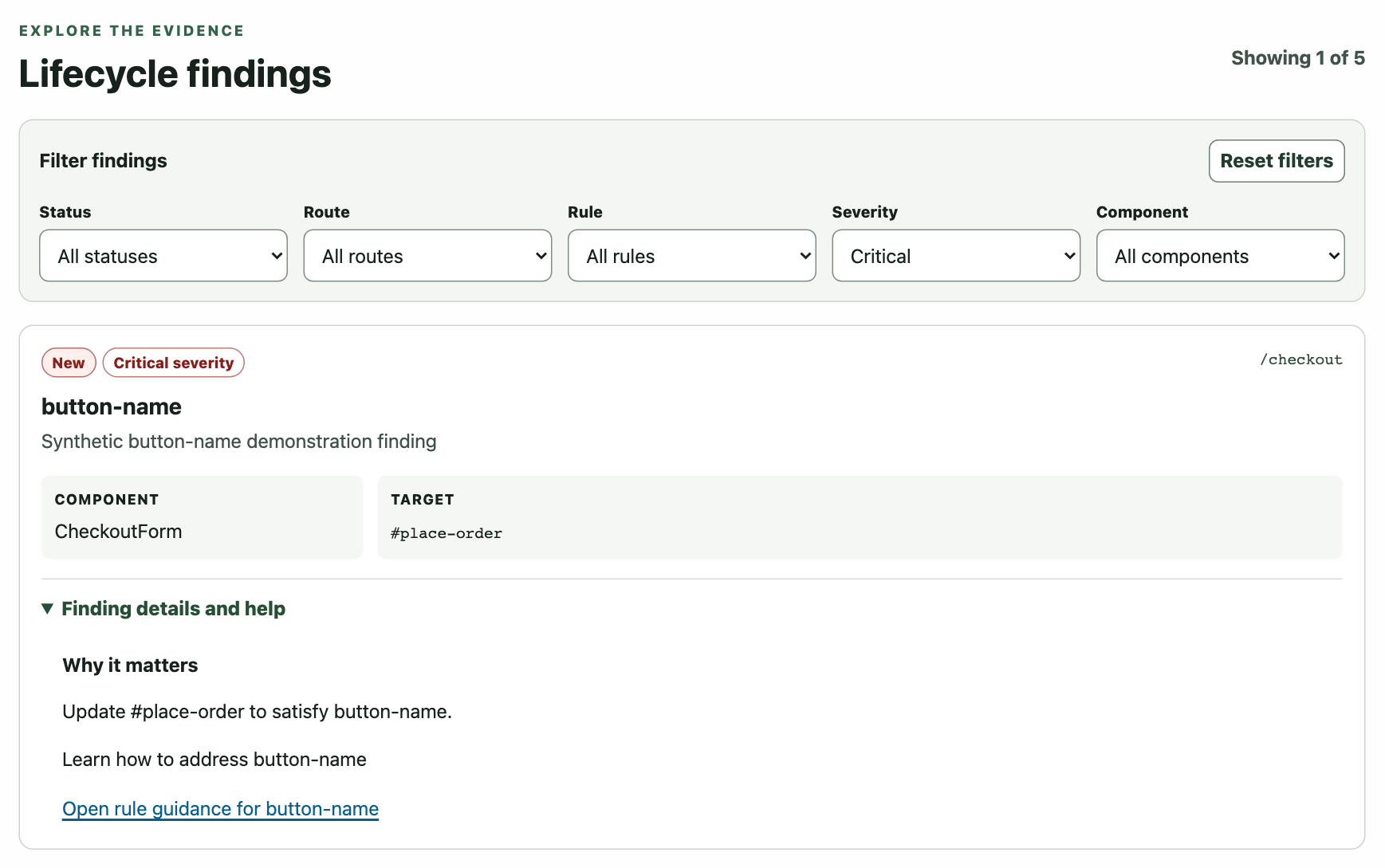Click the Explore the Evidence eyebrow label
1385x868 pixels.
click(132, 31)
